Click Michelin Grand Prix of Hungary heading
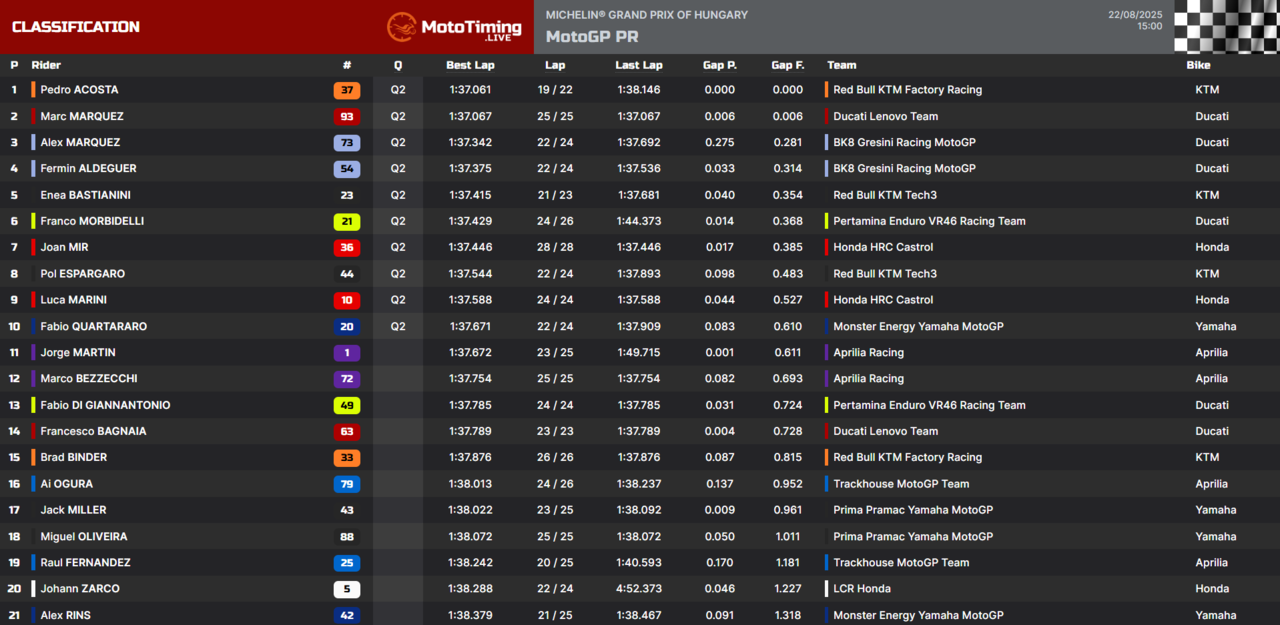 click(x=647, y=15)
